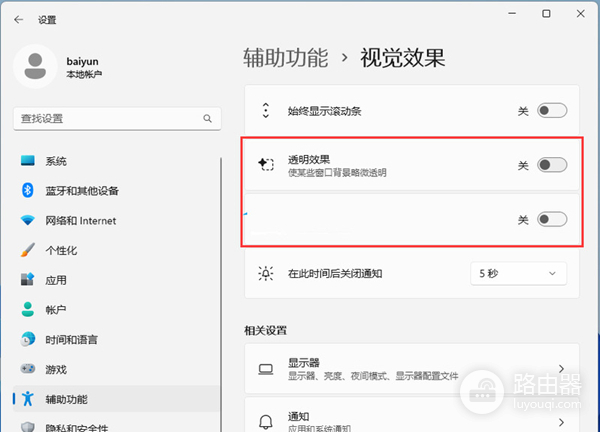Open 游戏 settings
The image size is (600, 432).
(116, 369)
